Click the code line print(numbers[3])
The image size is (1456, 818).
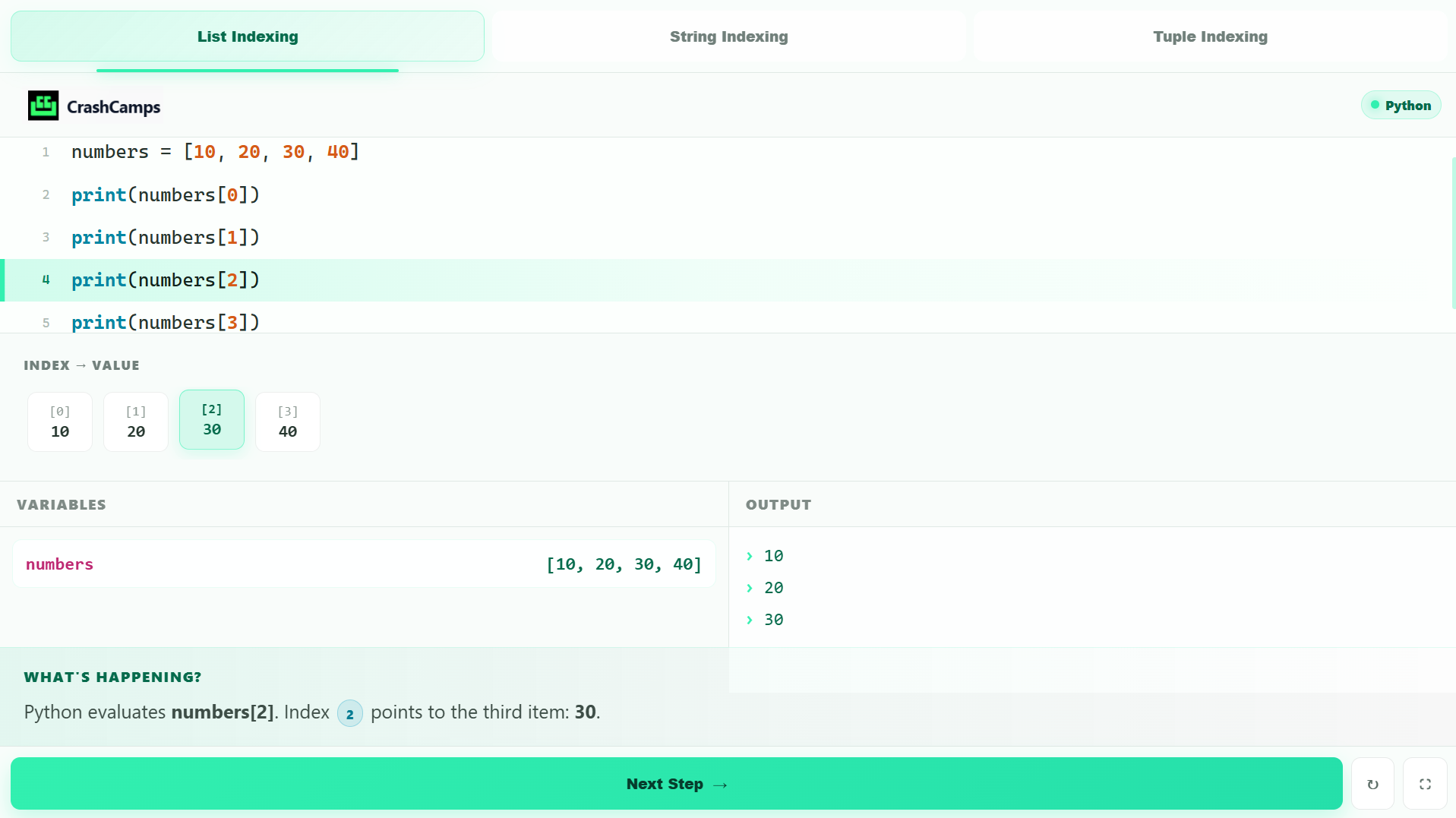[166, 323]
